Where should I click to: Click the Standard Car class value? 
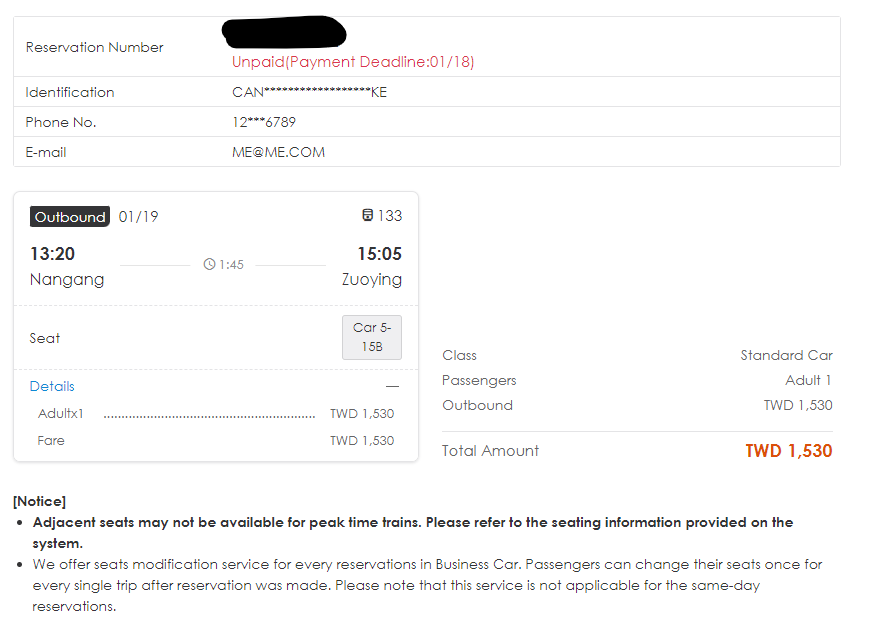[x=786, y=355]
